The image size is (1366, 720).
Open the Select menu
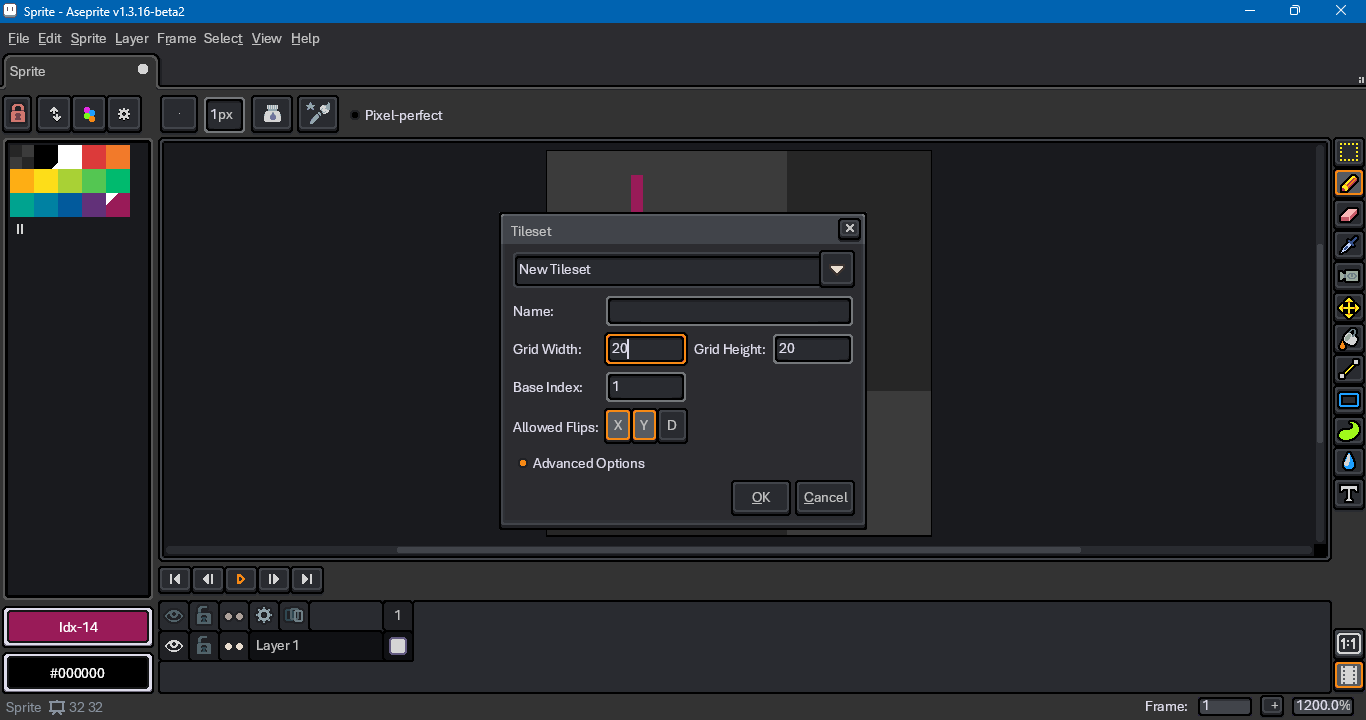click(x=223, y=38)
